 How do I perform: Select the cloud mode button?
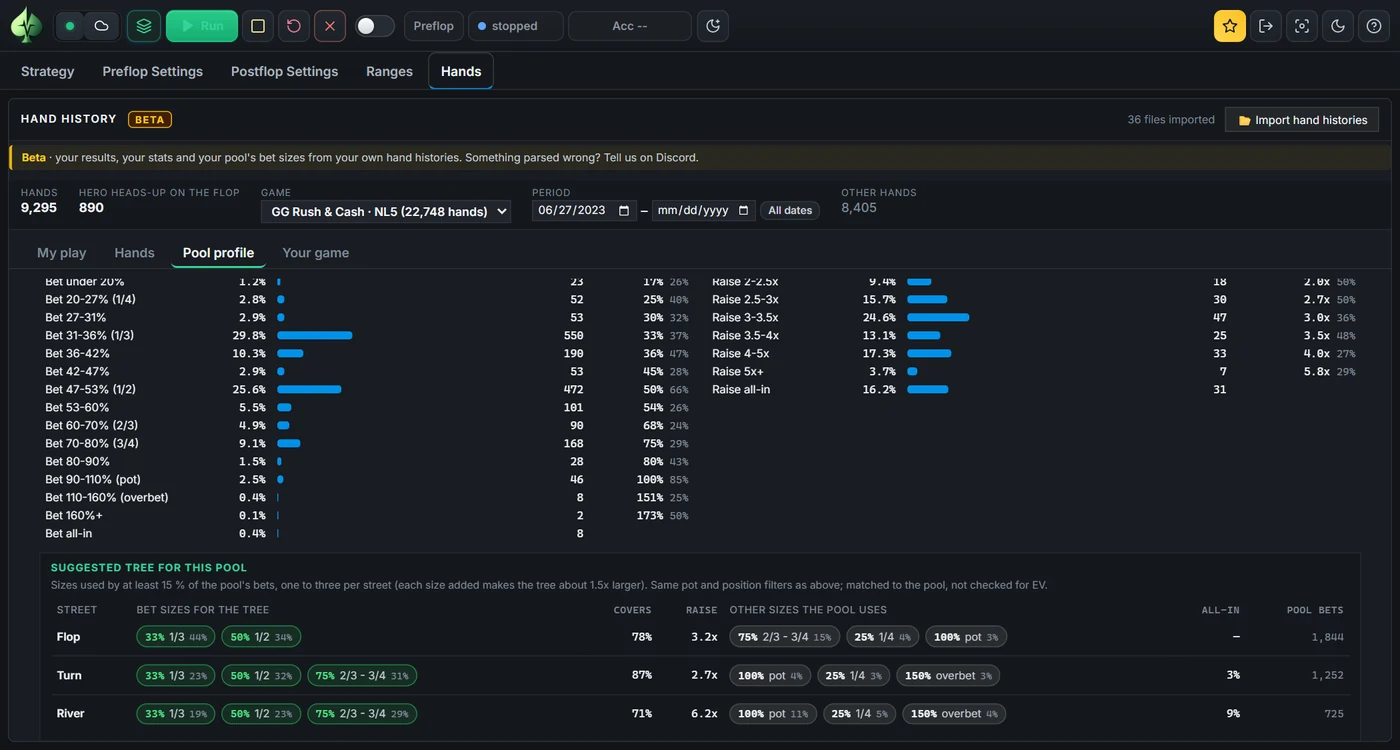101,26
